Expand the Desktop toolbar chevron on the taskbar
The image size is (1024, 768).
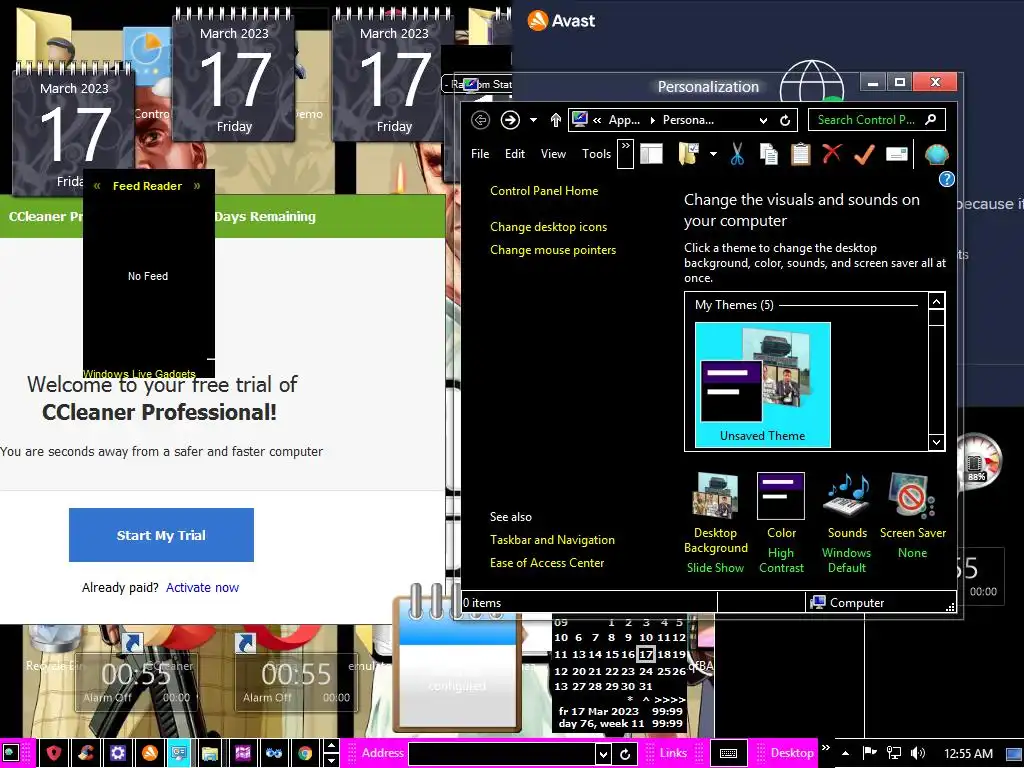pyautogui.click(x=825, y=748)
